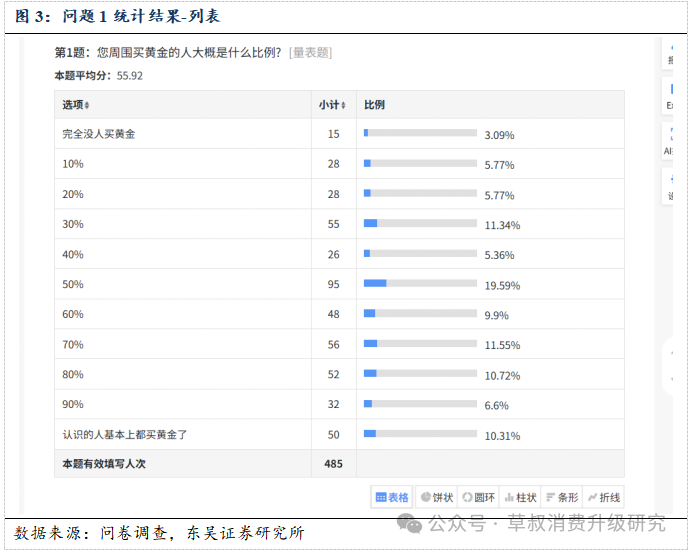Click the 19.59% progress bar

pos(420,283)
